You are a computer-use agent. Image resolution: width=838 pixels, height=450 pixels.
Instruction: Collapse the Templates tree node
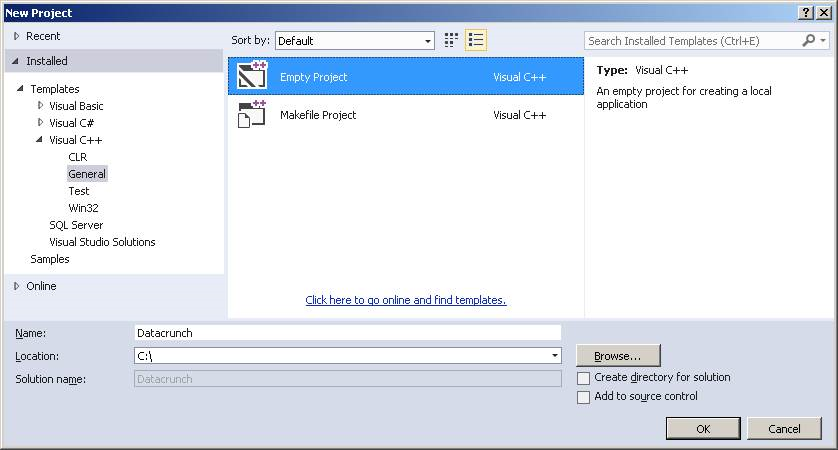pos(20,88)
